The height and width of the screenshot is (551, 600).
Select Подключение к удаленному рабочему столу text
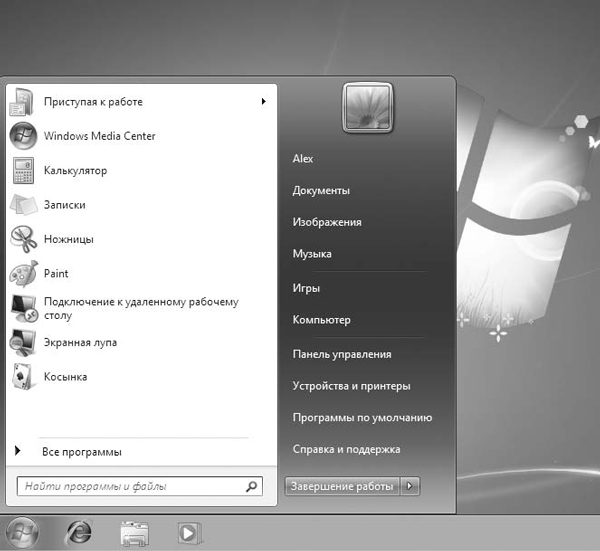[141, 308]
